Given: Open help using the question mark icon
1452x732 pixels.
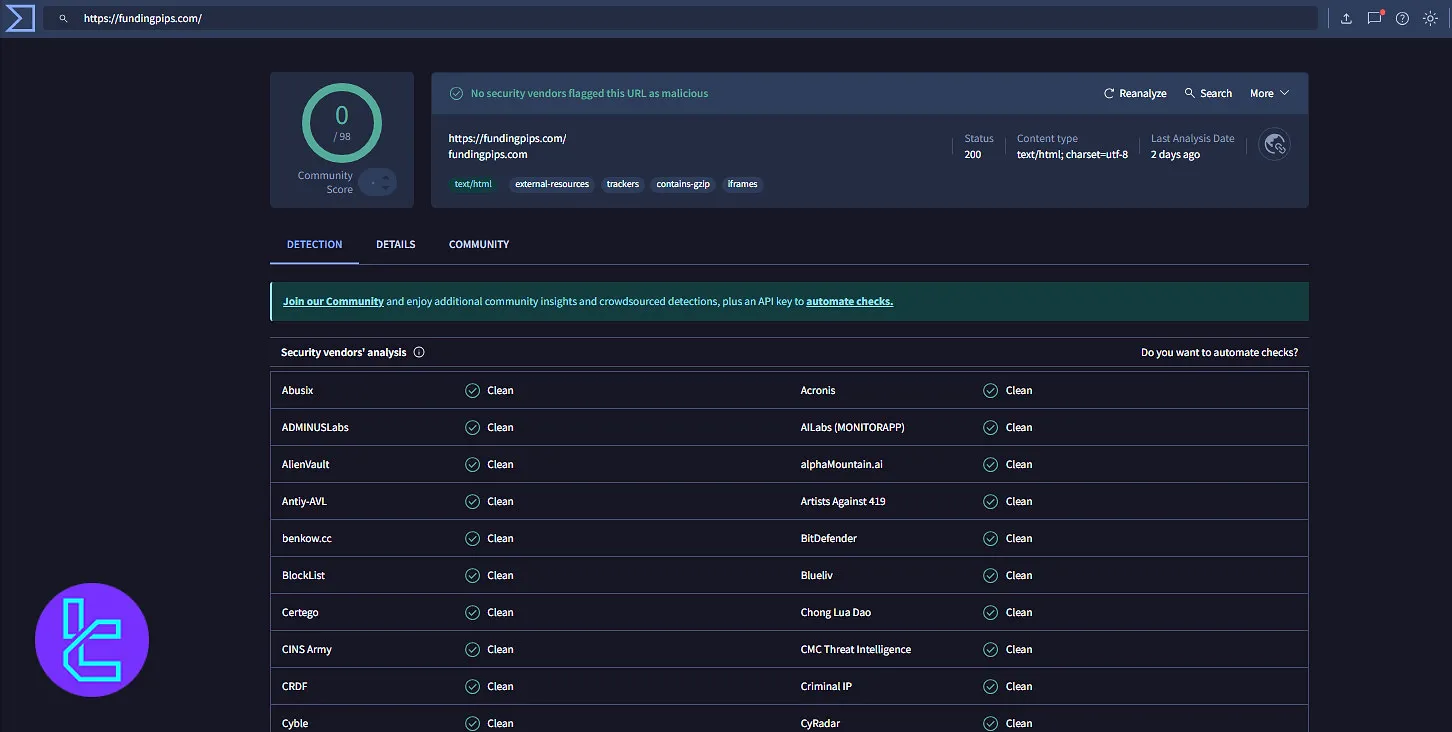Looking at the screenshot, I should tap(1402, 18).
